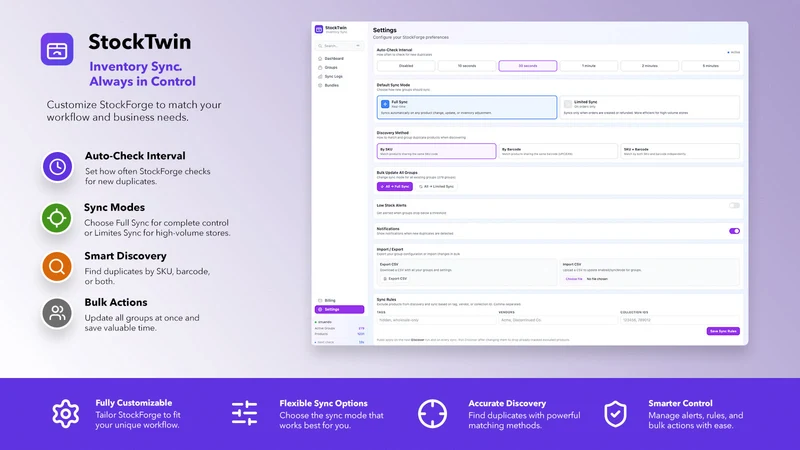Click the Vendors input field
Screen dimensions: 800x450
tap(558, 320)
